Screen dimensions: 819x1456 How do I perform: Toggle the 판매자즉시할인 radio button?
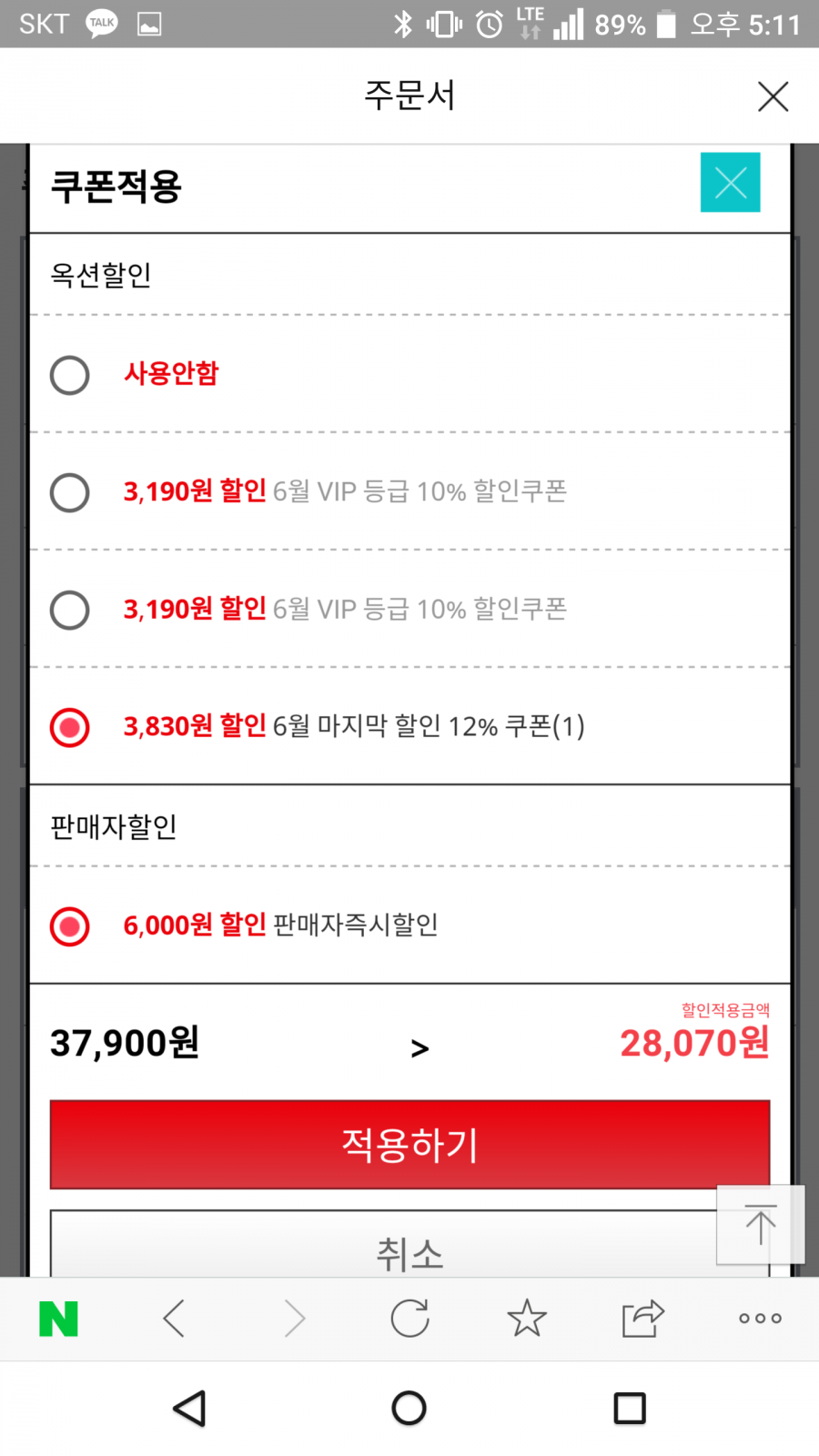pos(70,926)
